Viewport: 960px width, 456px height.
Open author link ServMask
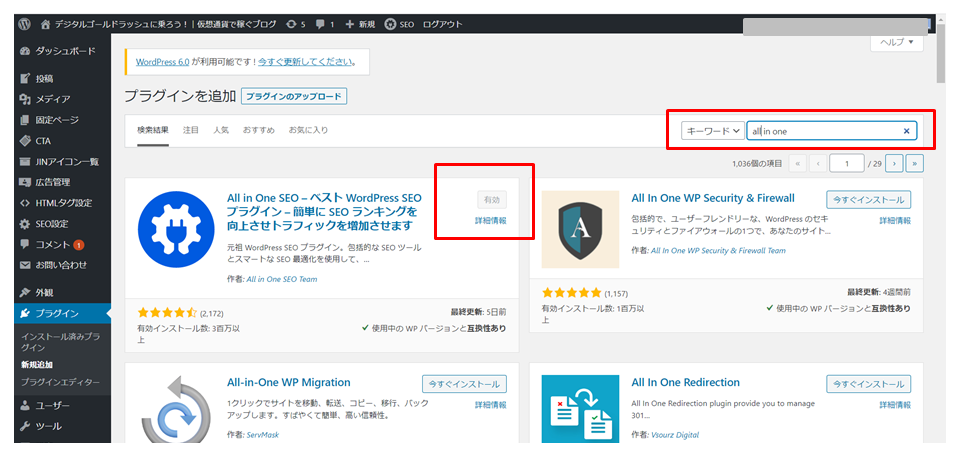[x=262, y=435]
